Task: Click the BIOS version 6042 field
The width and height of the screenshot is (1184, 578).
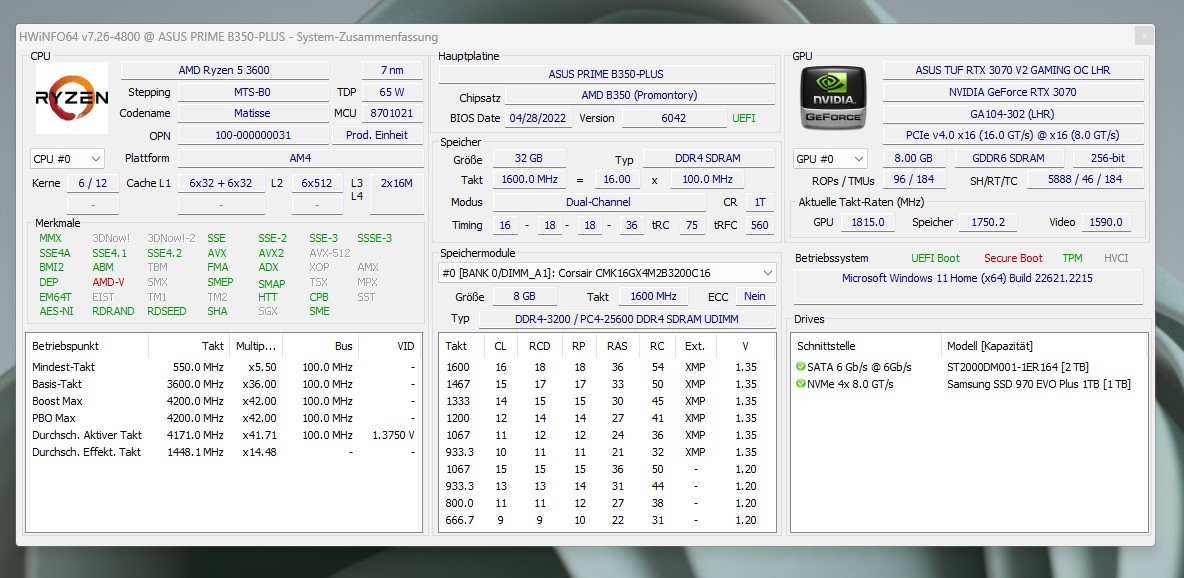Action: [x=673, y=119]
